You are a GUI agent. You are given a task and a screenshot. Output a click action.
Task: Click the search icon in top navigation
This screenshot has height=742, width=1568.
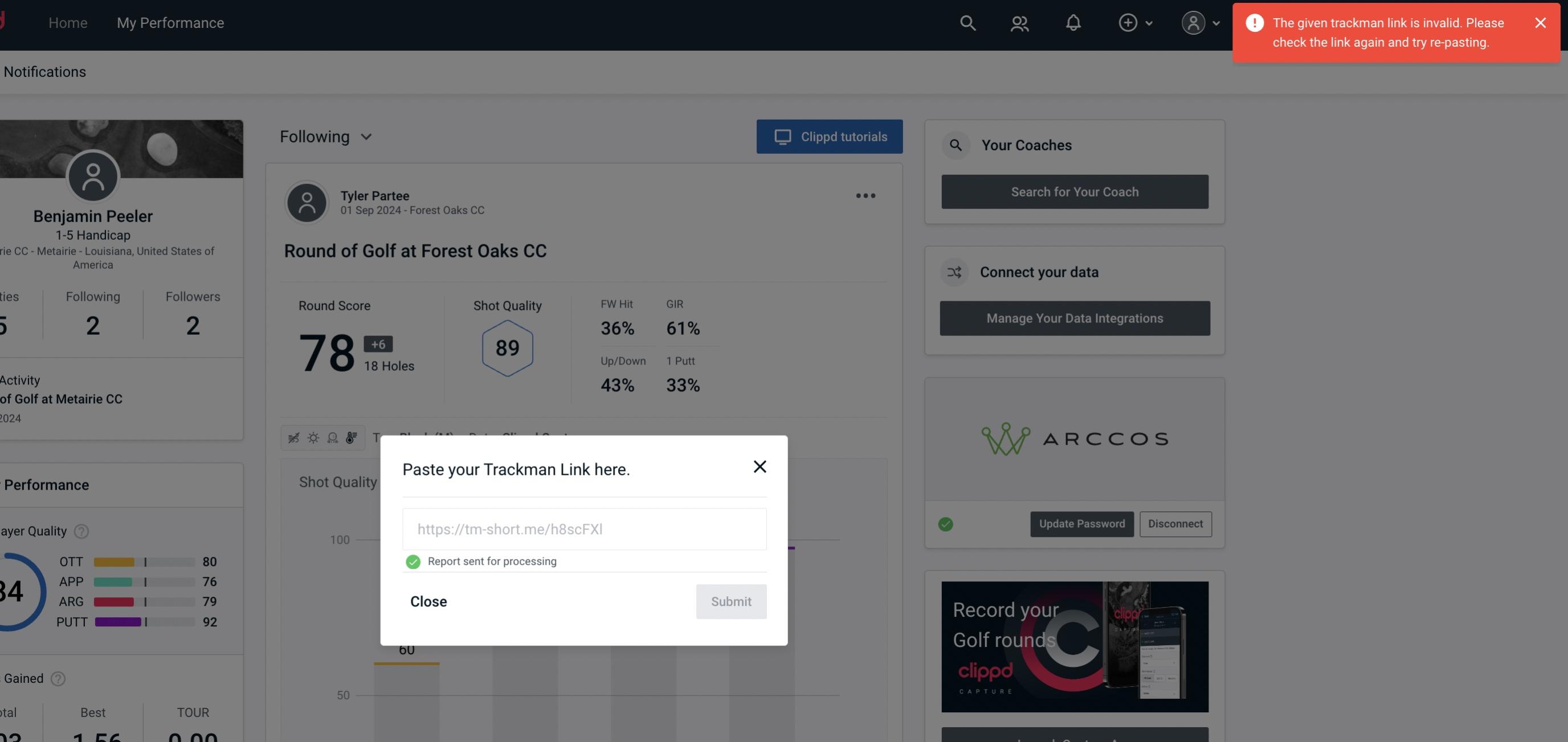tap(967, 22)
